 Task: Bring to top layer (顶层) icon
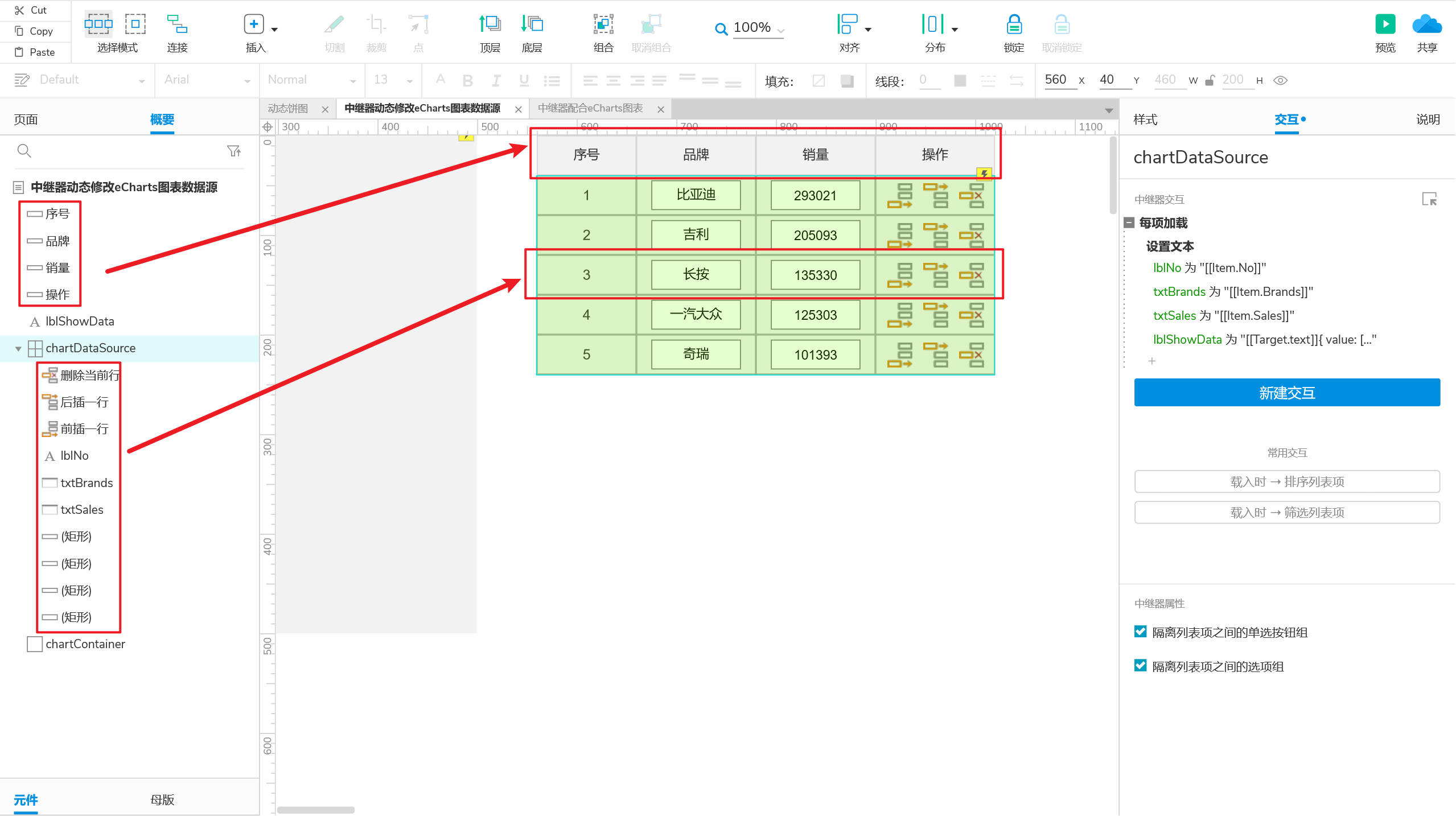[490, 25]
